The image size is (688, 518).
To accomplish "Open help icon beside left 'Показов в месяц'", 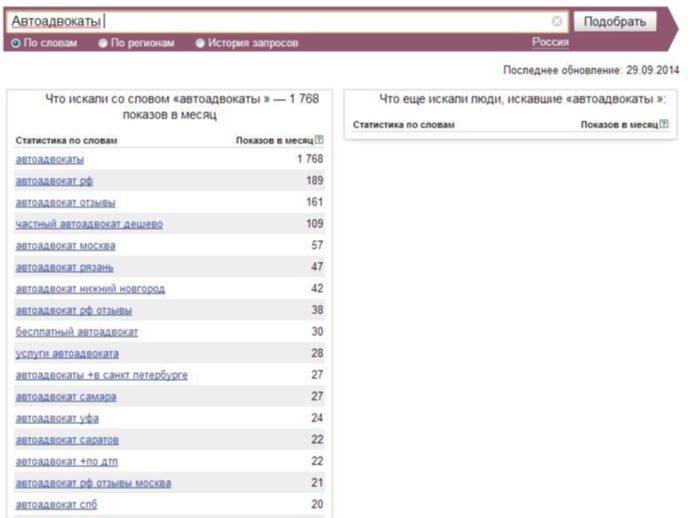I will 319,140.
